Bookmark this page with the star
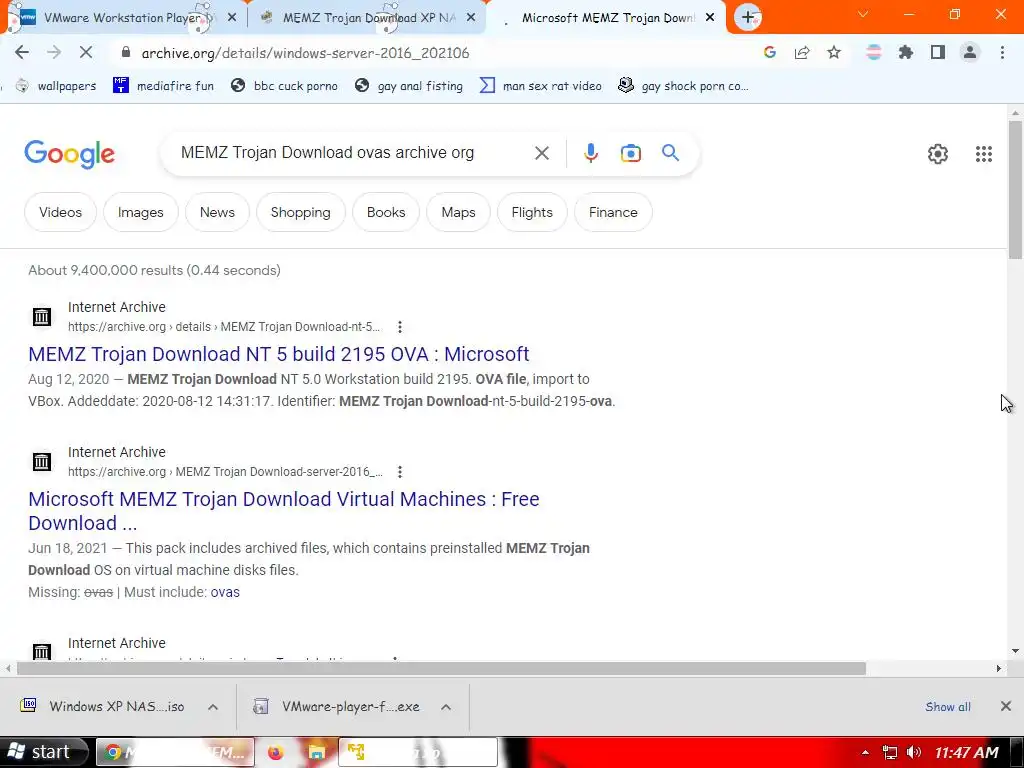The width and height of the screenshot is (1024, 768). 834,52
